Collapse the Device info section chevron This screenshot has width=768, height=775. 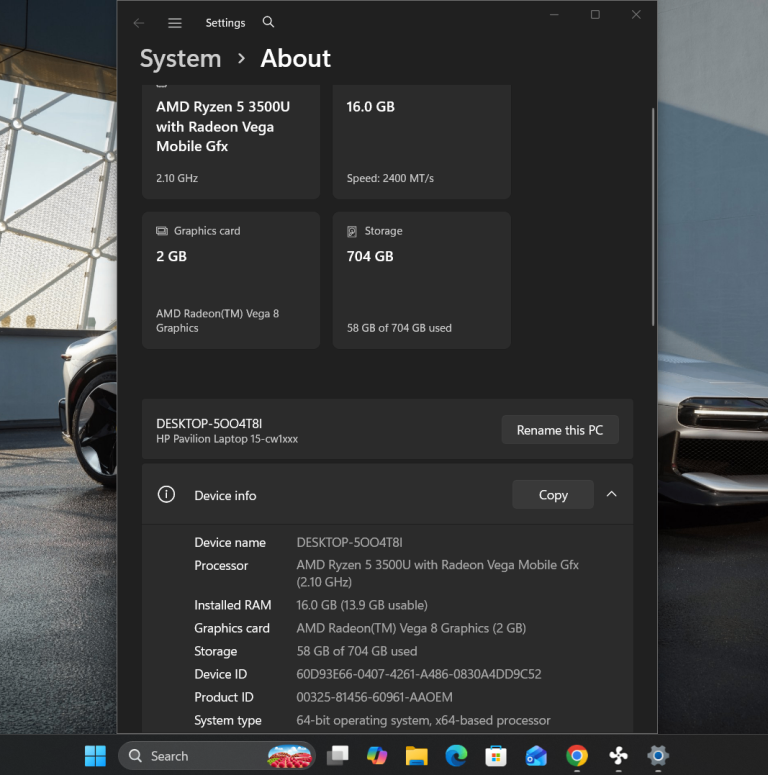coord(611,494)
